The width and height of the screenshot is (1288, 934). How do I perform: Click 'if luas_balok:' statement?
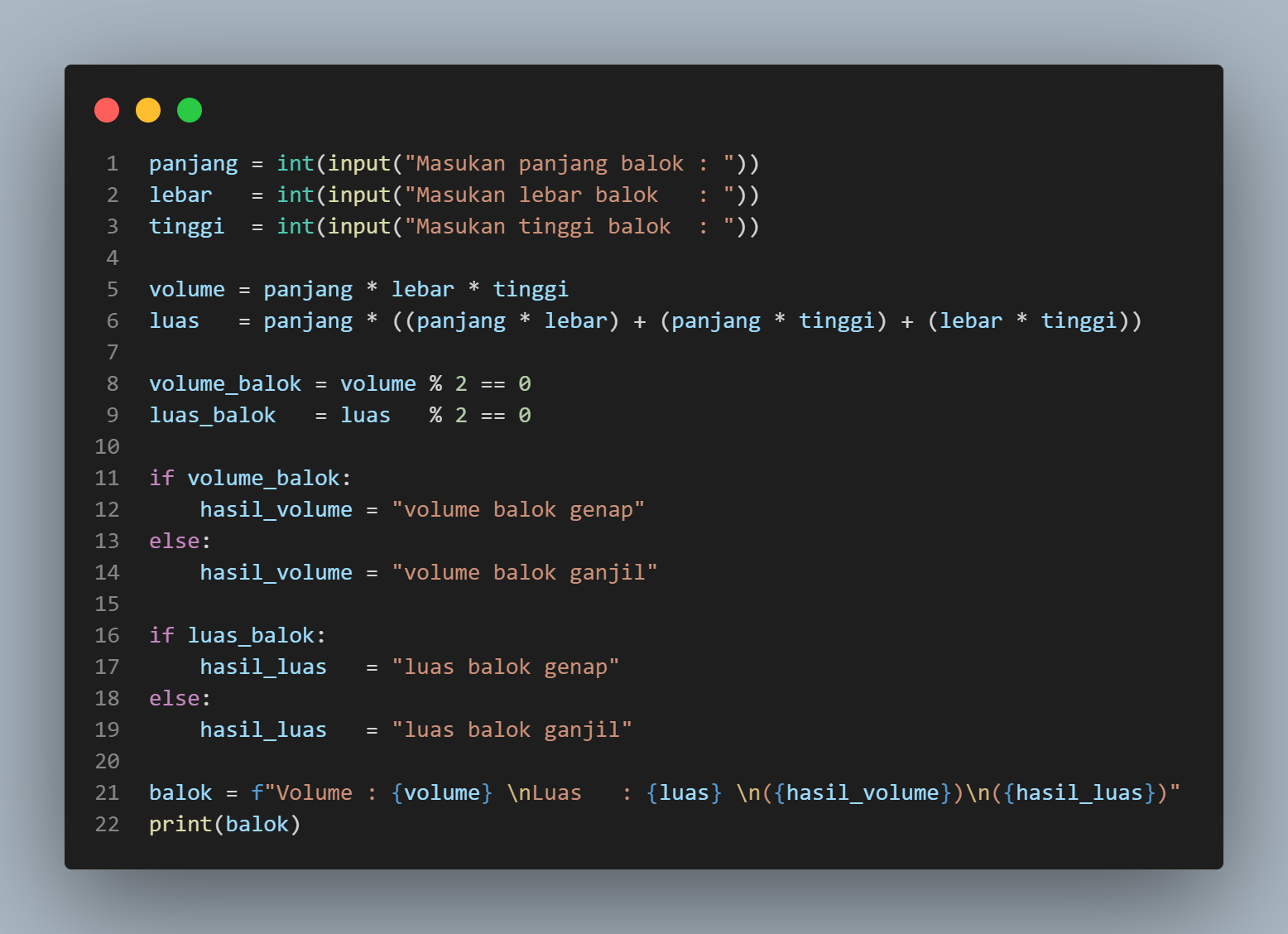[238, 636]
